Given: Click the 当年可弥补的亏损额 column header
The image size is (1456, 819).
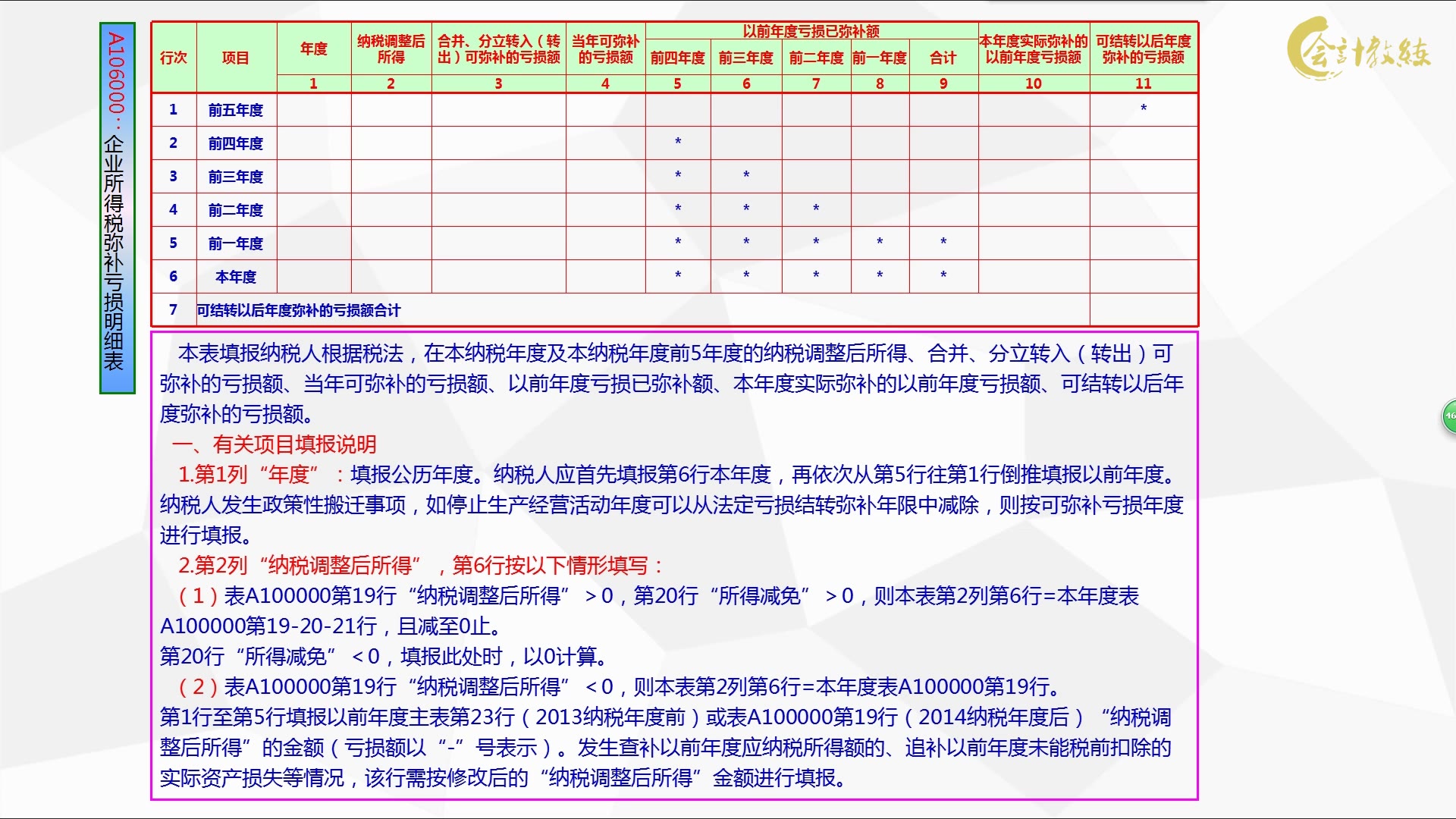Looking at the screenshot, I should [605, 49].
